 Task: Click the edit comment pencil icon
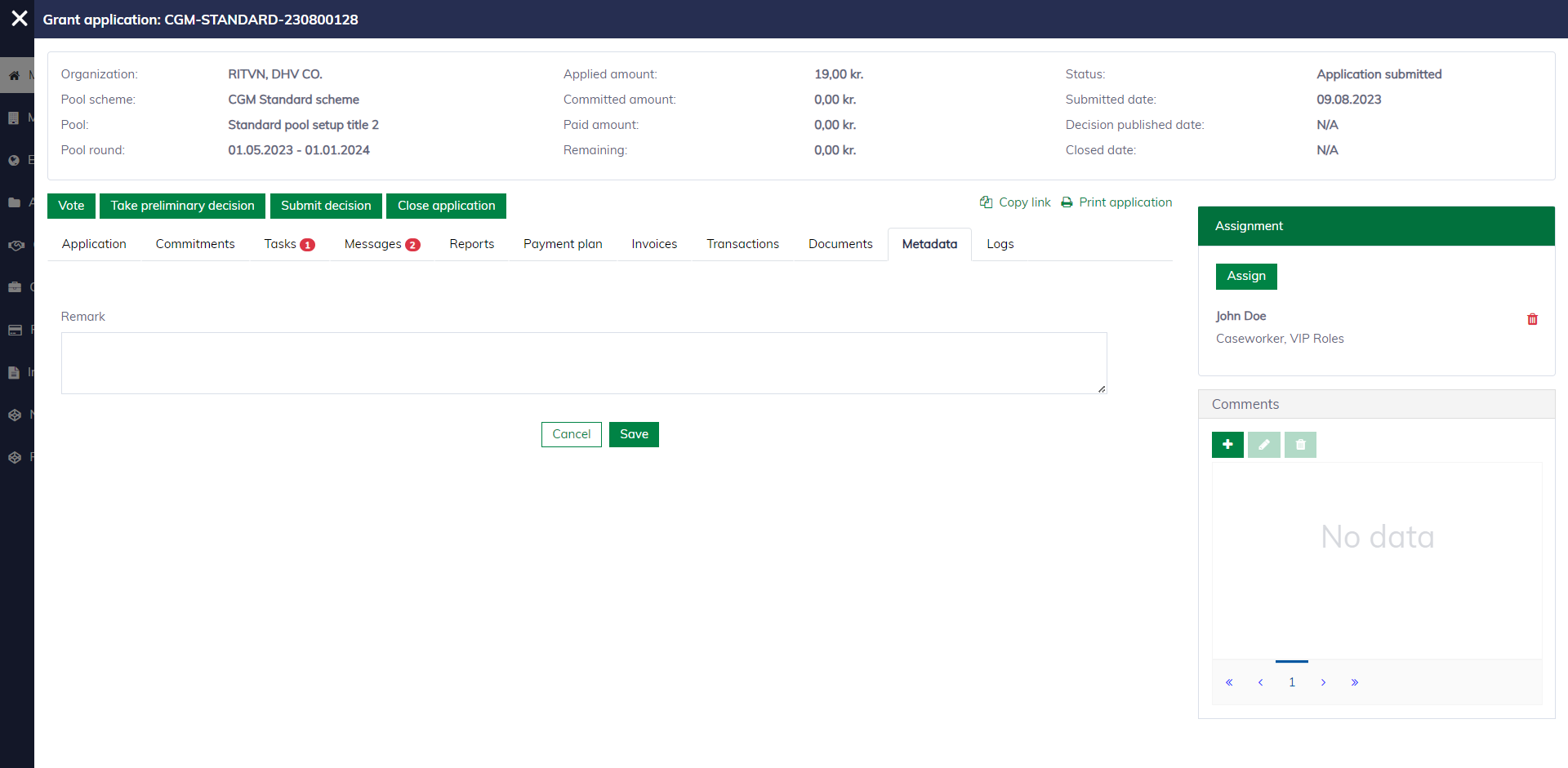[1263, 445]
